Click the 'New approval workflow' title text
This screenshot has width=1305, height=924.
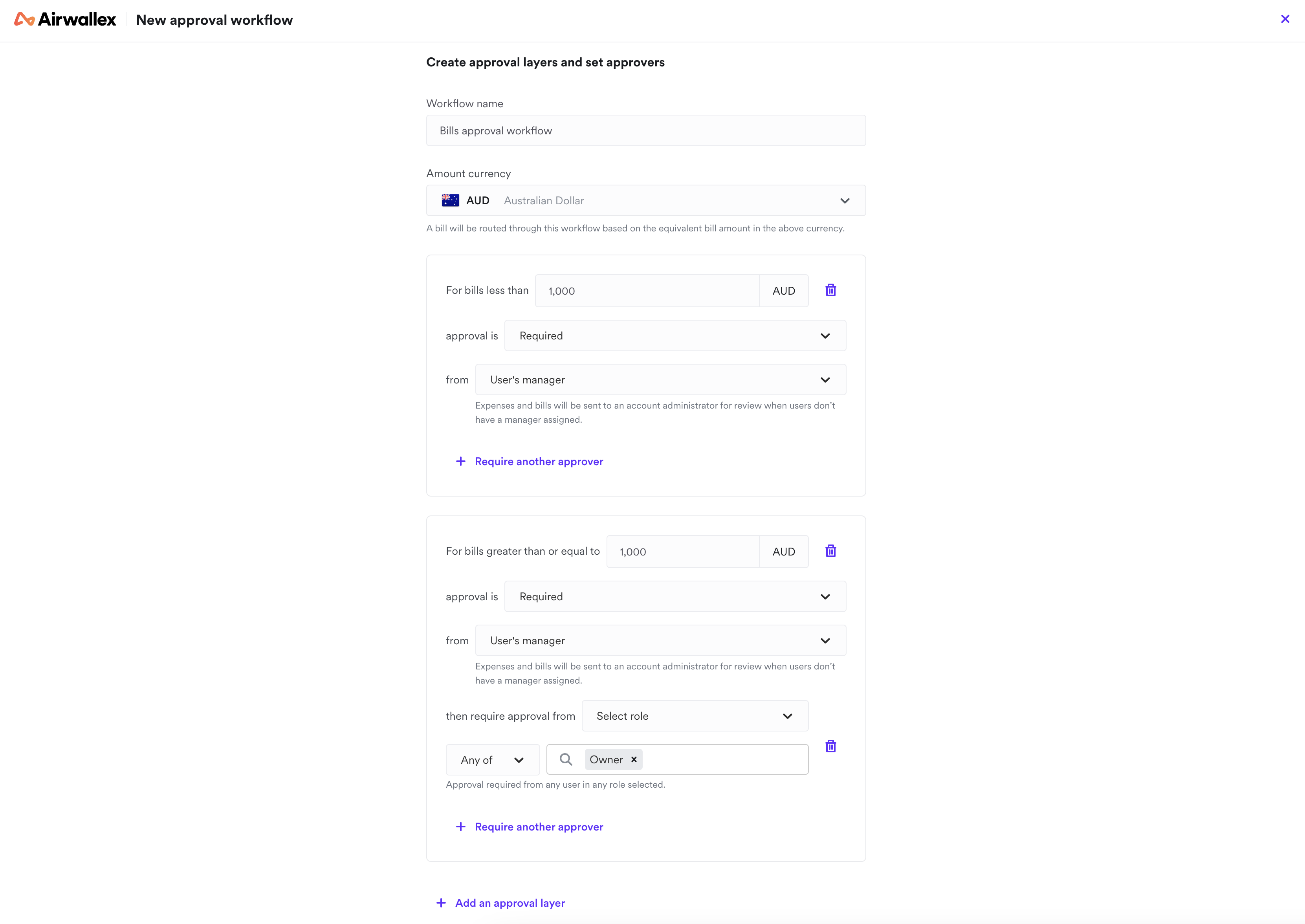tap(214, 20)
